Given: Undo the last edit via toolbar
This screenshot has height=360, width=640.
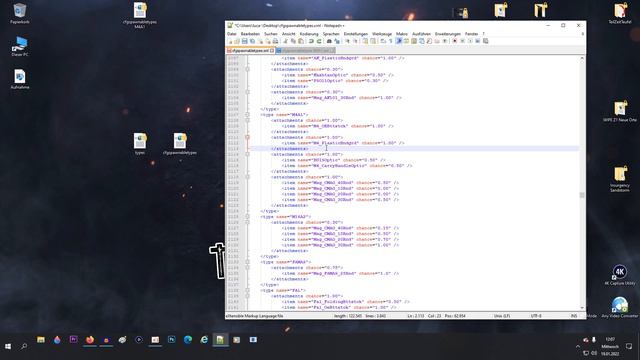Looking at the screenshot, I should 310,41.
